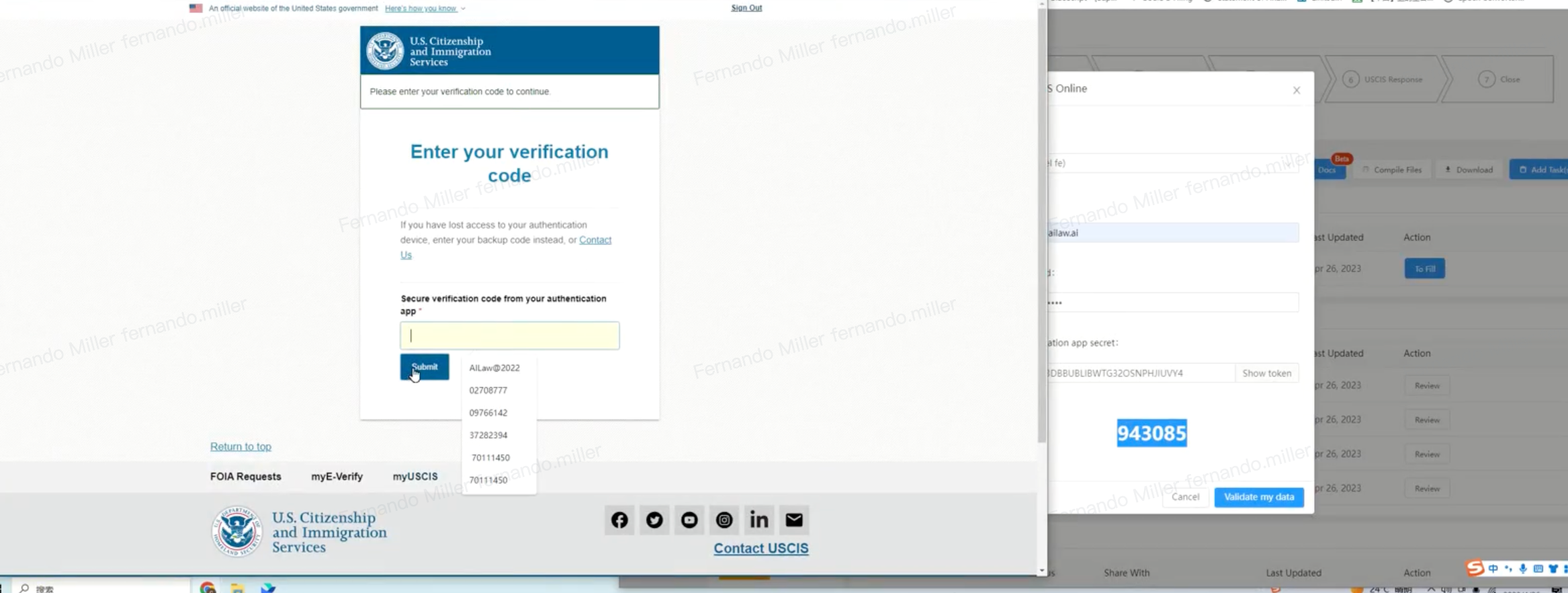This screenshot has width=1568, height=593.
Task: Open Chrome from the Windows taskbar
Action: [208, 588]
